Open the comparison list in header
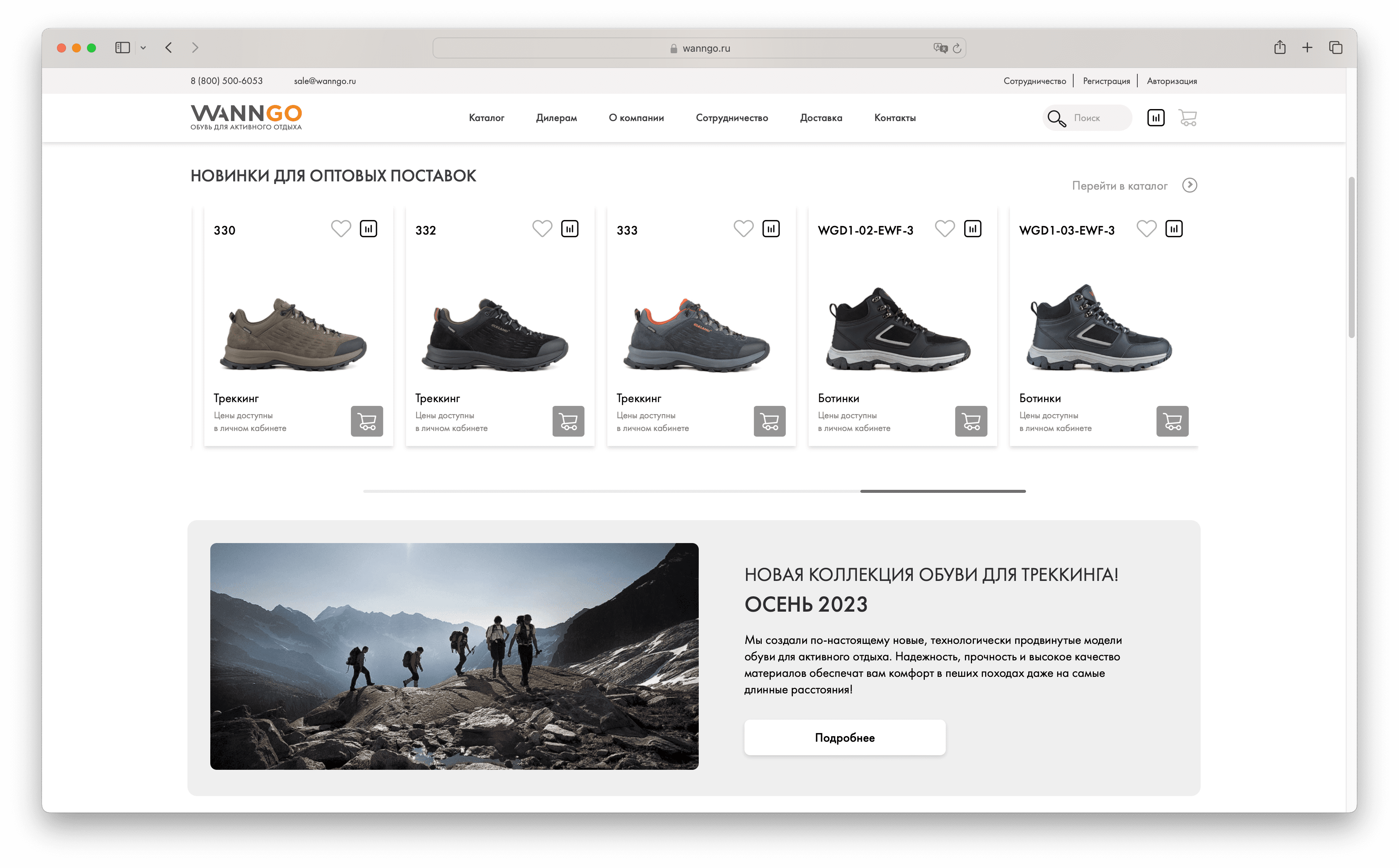1399x868 pixels. 1156,118
